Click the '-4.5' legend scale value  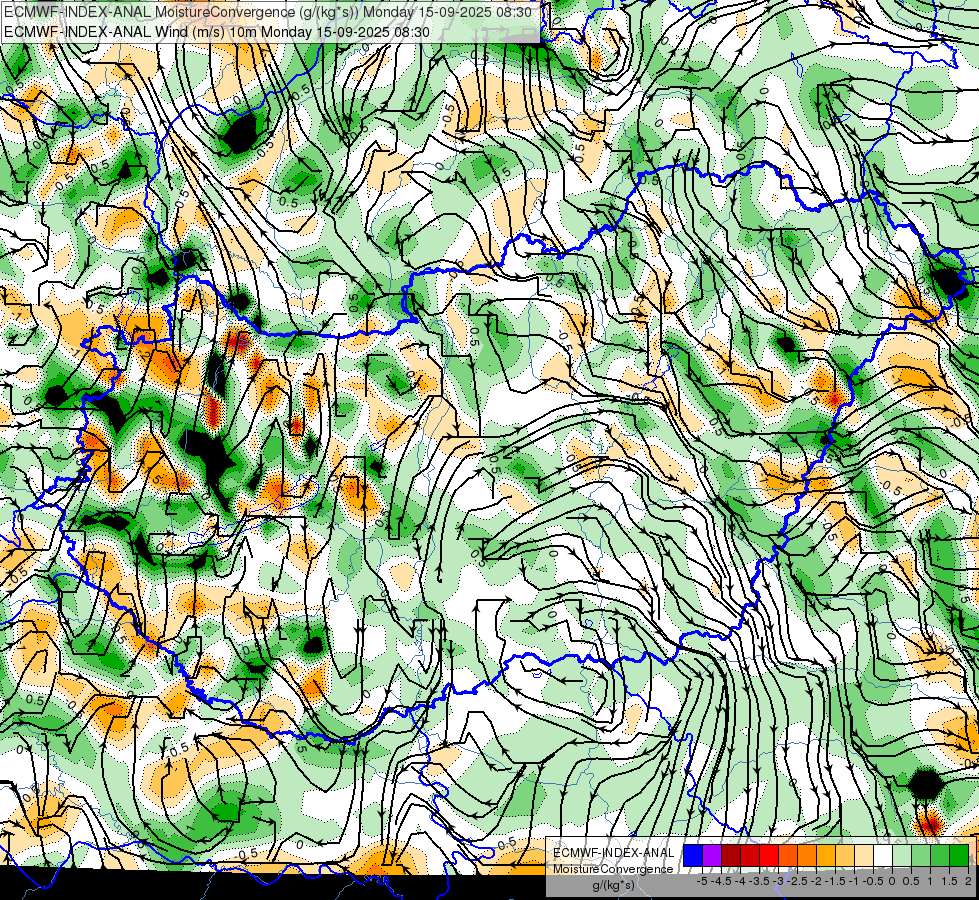(x=721, y=881)
